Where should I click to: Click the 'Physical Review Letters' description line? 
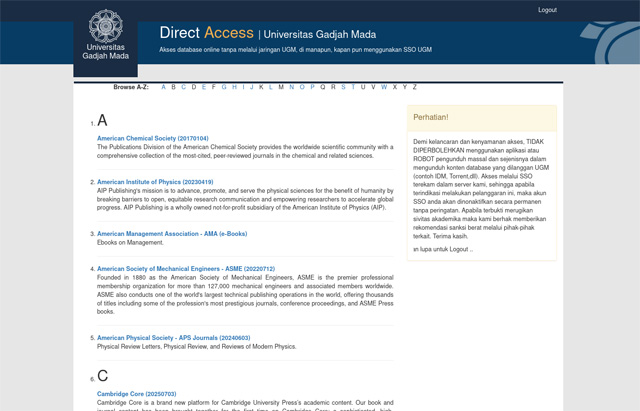click(196, 347)
